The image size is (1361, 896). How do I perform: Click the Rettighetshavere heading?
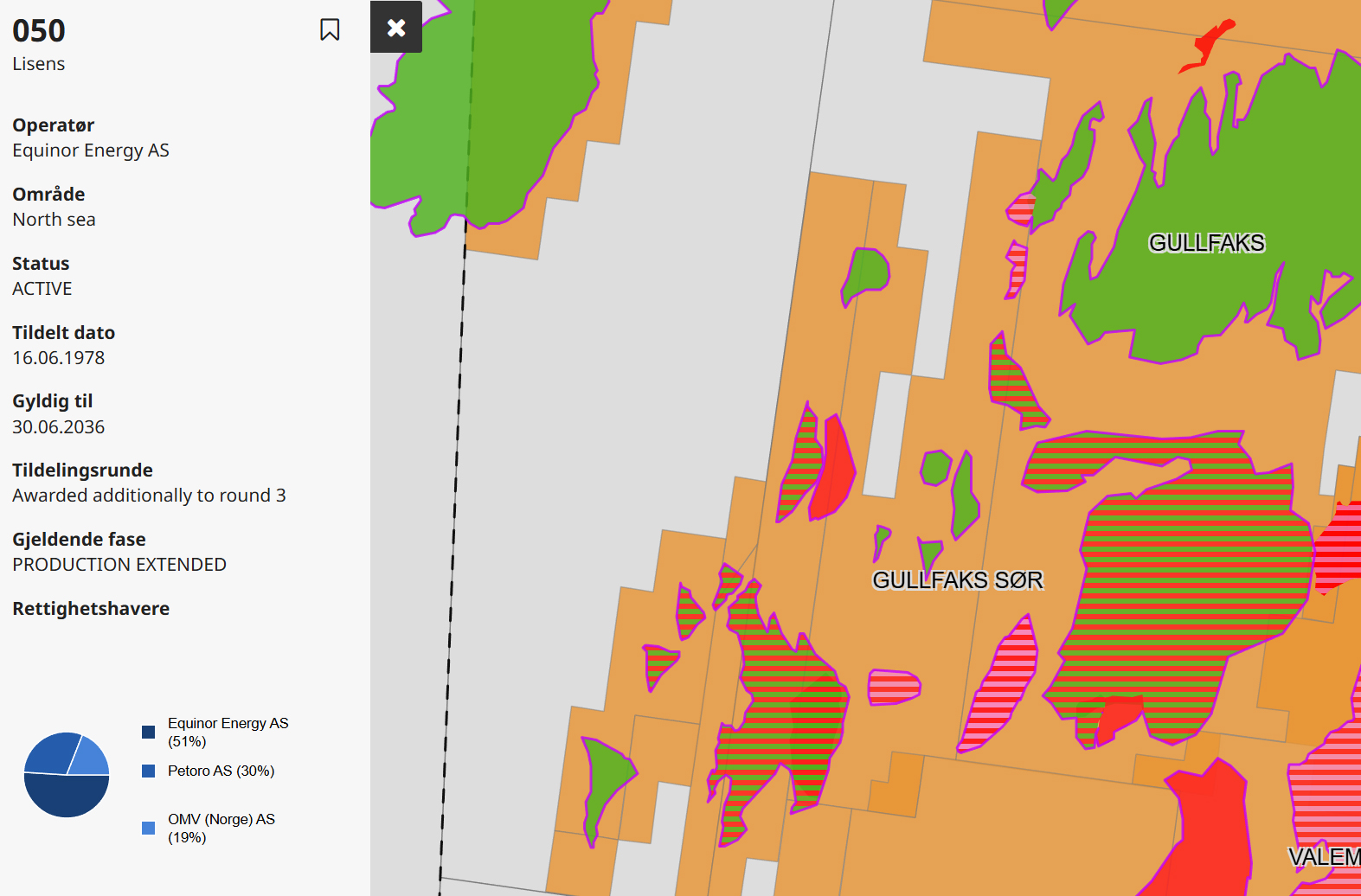click(91, 608)
